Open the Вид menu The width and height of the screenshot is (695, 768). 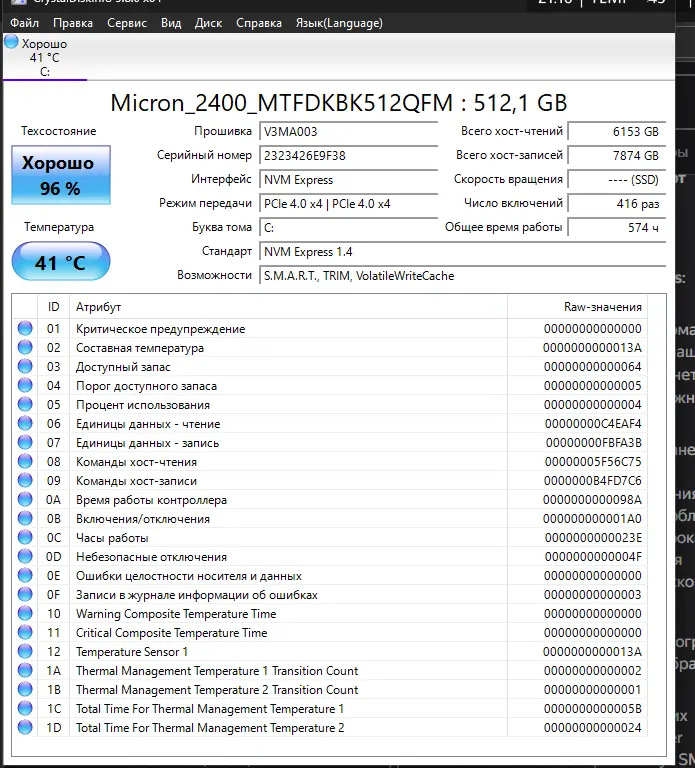pos(171,22)
